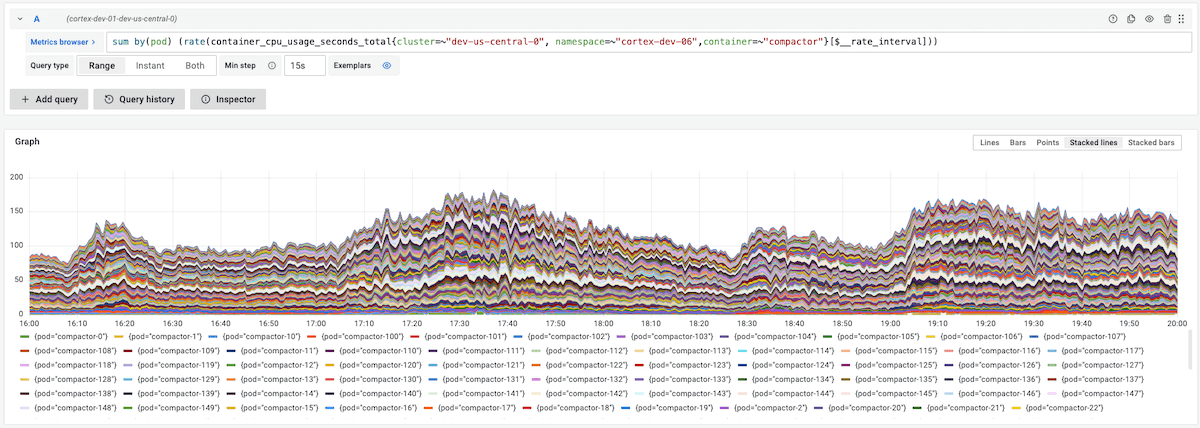Viewport: 1200px width, 428px height.
Task: Delete query A with the trash icon
Action: (1167, 19)
